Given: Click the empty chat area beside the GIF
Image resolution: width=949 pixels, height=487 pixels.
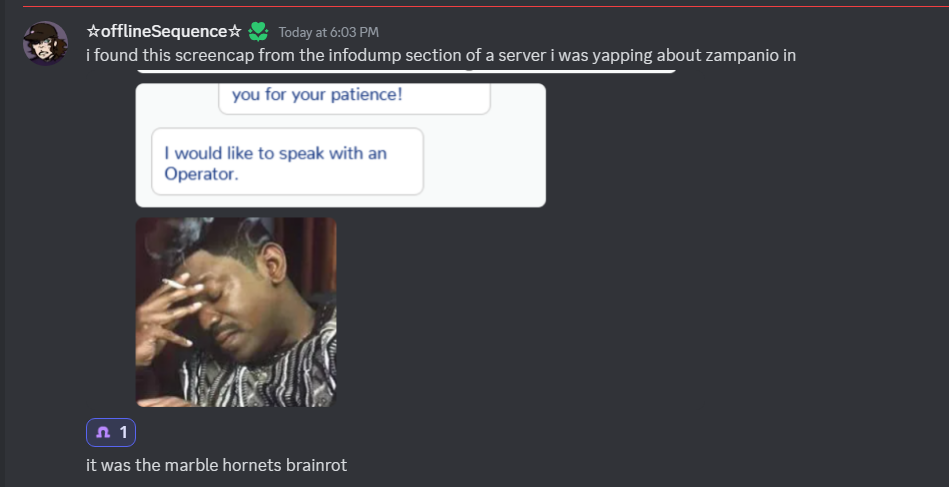Looking at the screenshot, I should tap(605, 312).
